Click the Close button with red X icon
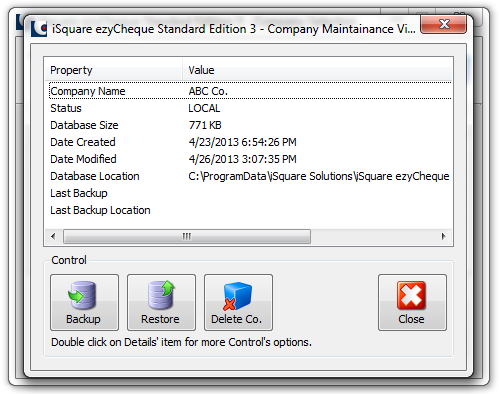Image resolution: width=499 pixels, height=394 pixels. [x=412, y=302]
